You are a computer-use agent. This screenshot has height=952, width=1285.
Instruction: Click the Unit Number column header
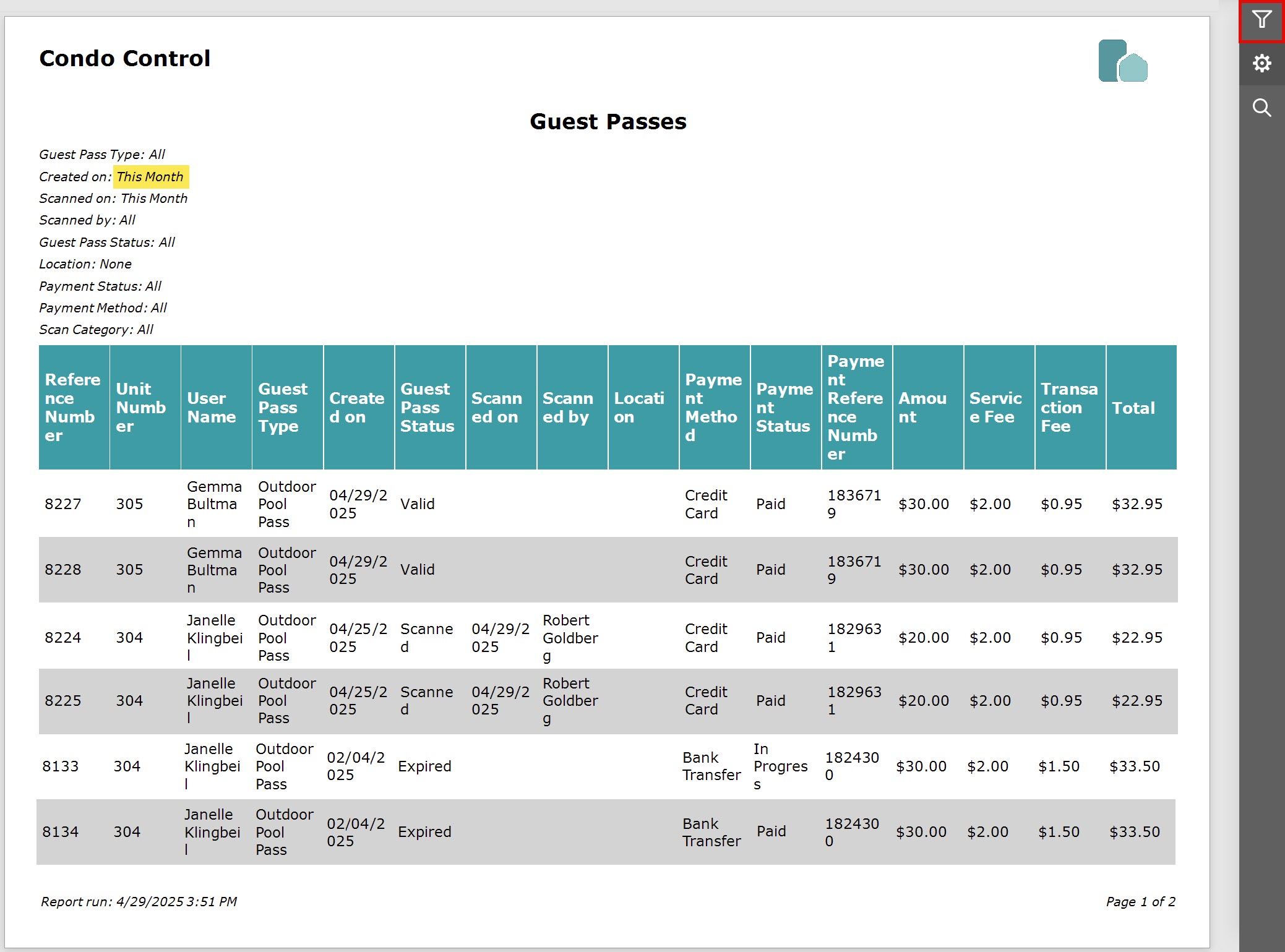[x=145, y=407]
